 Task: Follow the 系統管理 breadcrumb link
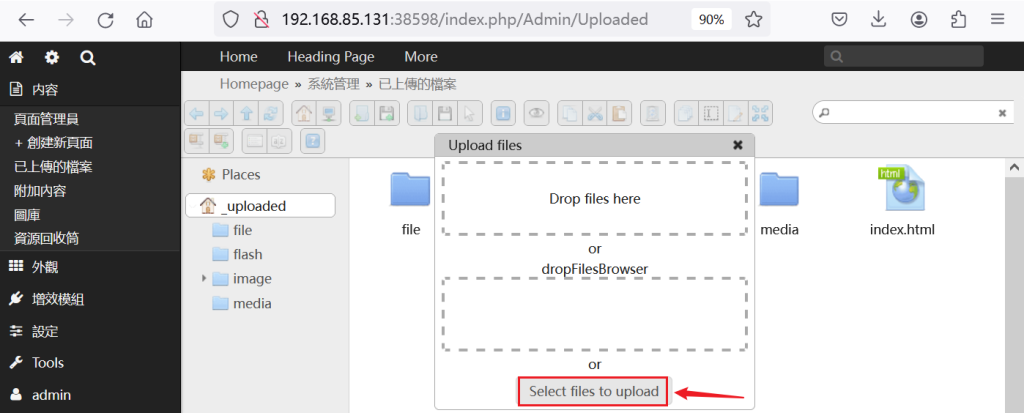pyautogui.click(x=333, y=84)
